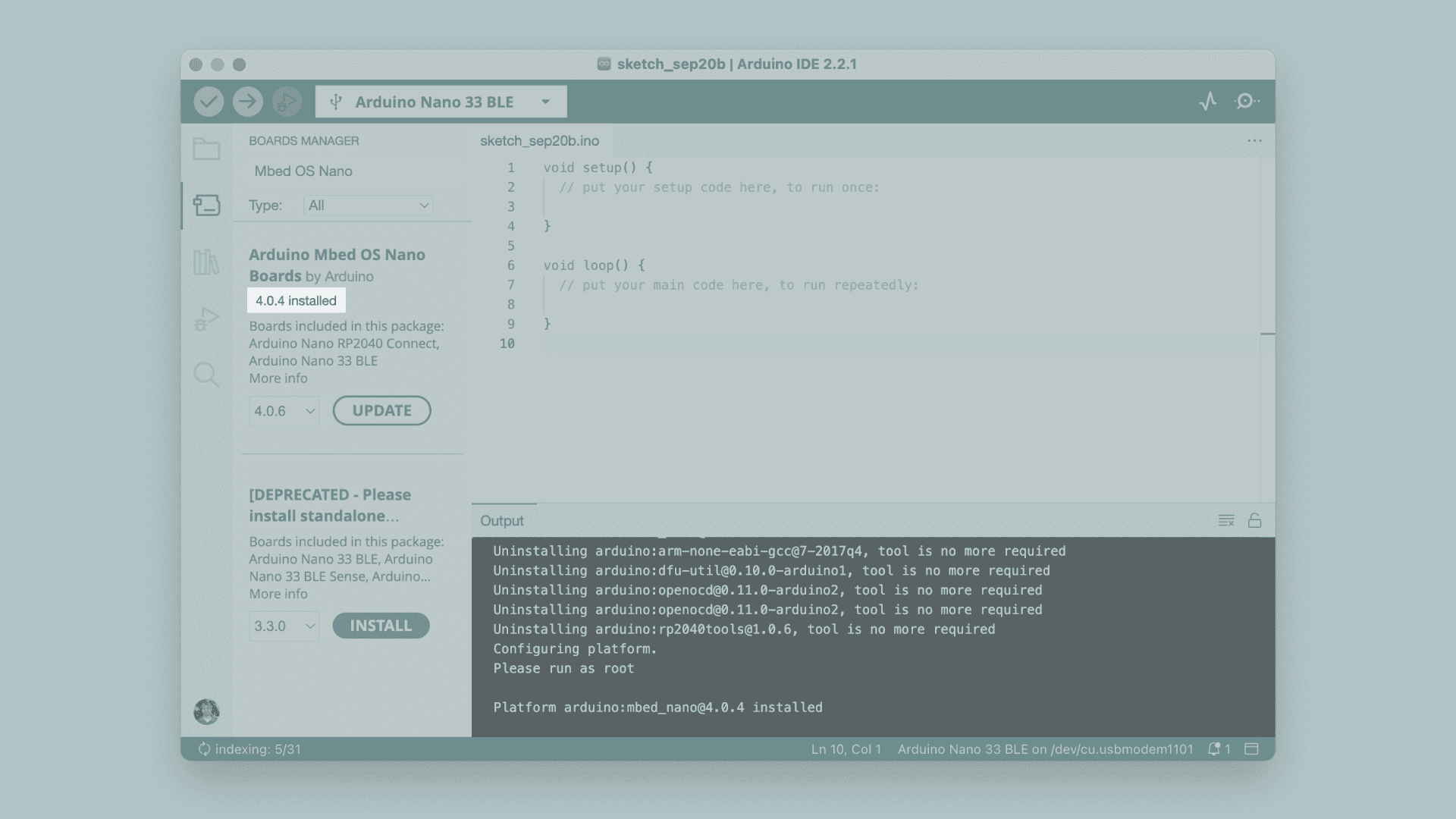This screenshot has width=1456, height=819.
Task: Open the Sketchbook folder sidebar icon
Action: [x=206, y=149]
